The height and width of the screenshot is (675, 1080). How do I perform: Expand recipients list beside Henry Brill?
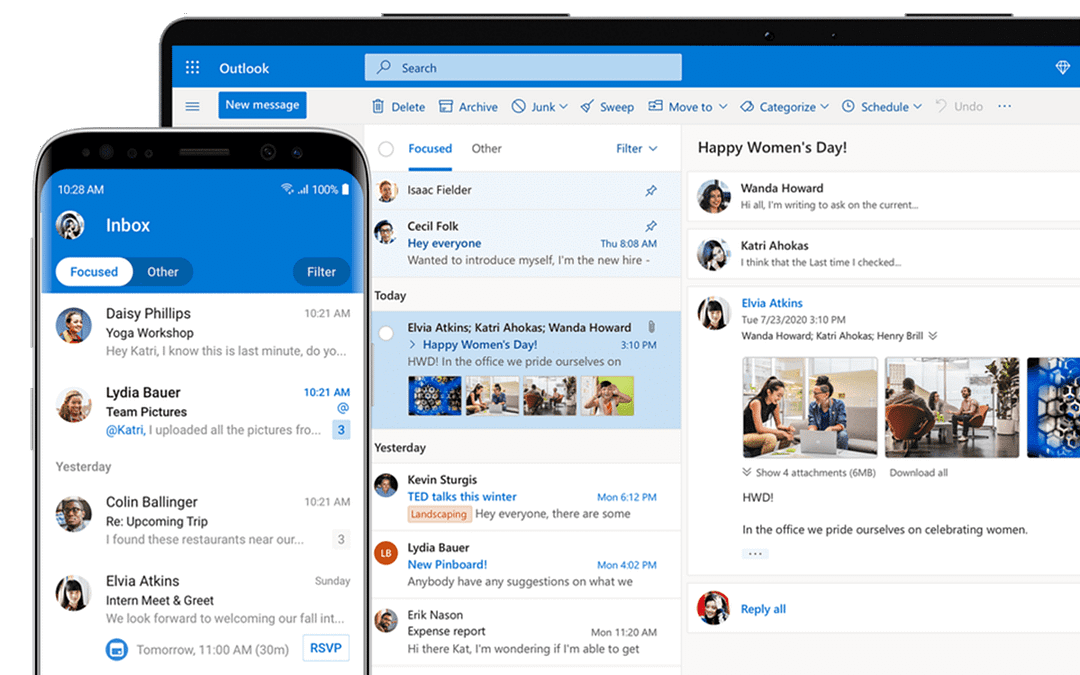tap(933, 335)
